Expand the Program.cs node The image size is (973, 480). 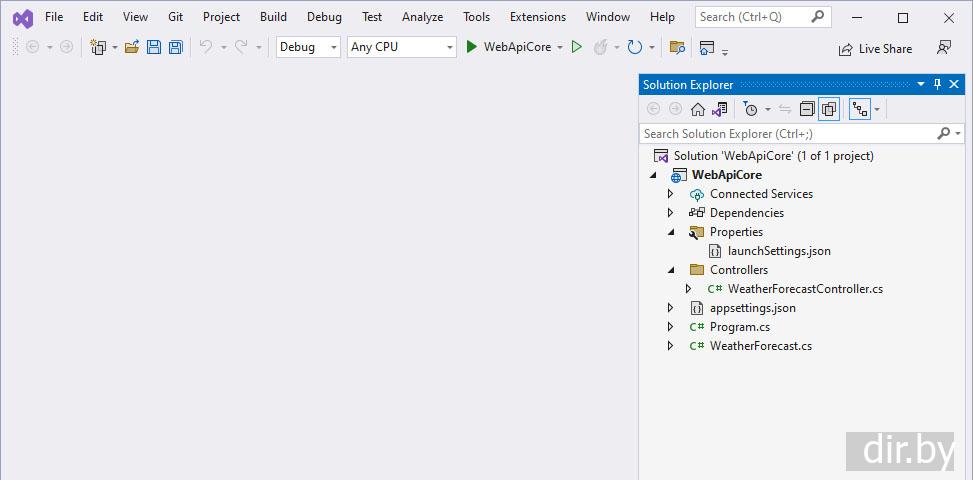tap(670, 327)
